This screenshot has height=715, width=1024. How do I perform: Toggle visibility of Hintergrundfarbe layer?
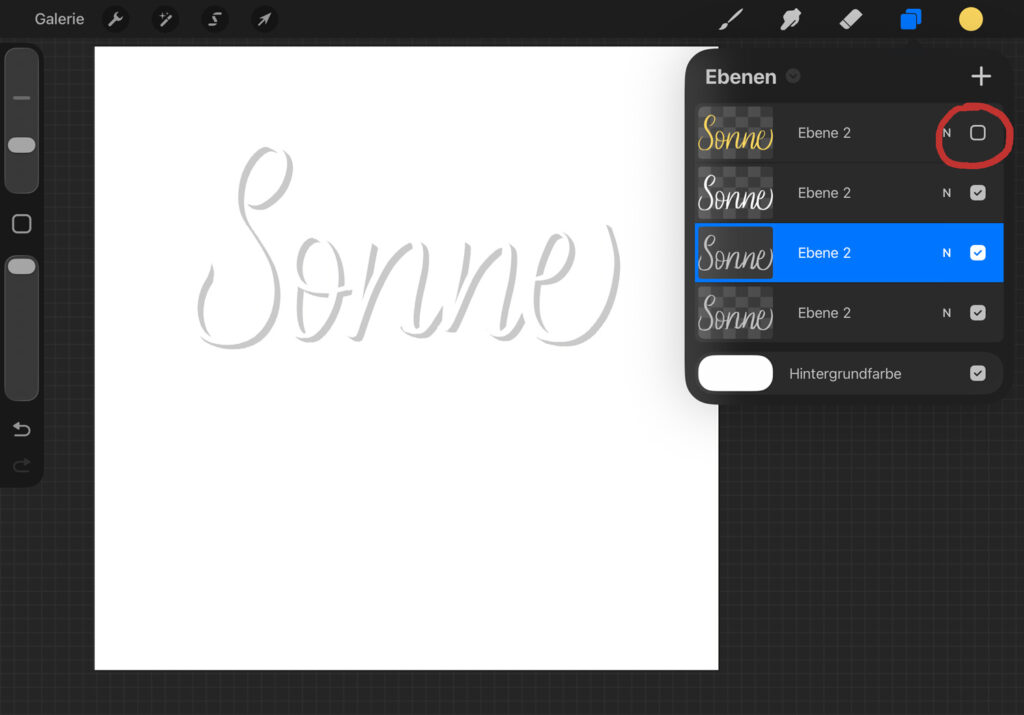pos(977,373)
